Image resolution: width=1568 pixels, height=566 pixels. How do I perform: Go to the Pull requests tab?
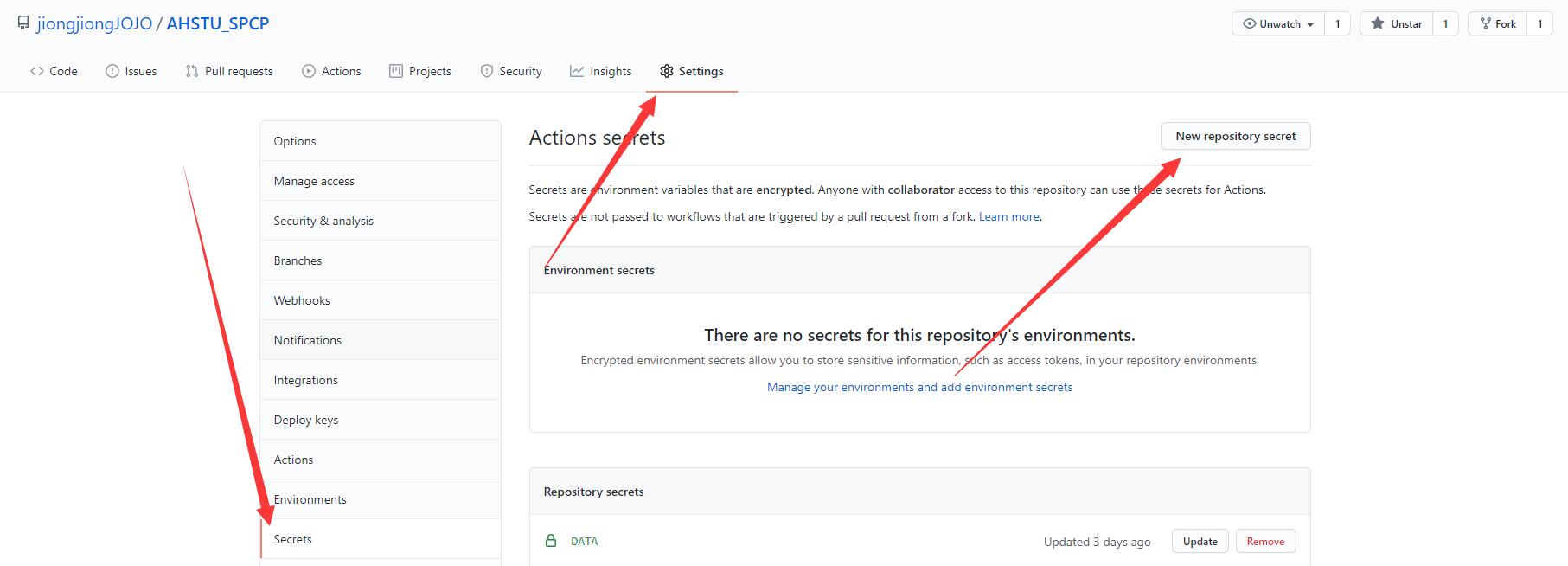point(229,71)
